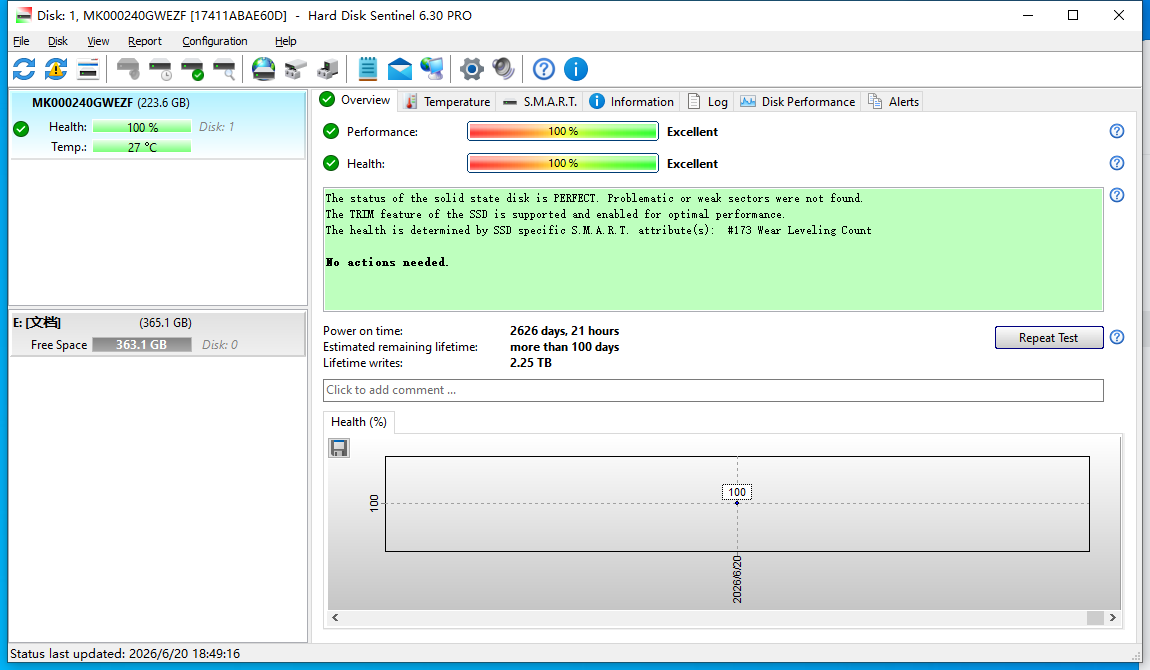Open the Report menu
The image size is (1150, 670).
coord(144,41)
